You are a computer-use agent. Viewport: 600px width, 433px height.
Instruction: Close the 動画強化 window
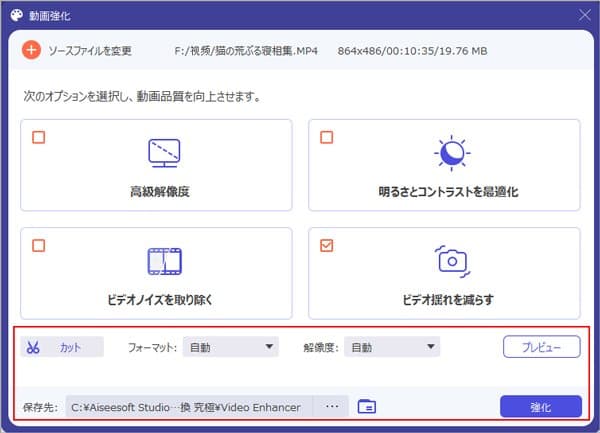coord(585,15)
